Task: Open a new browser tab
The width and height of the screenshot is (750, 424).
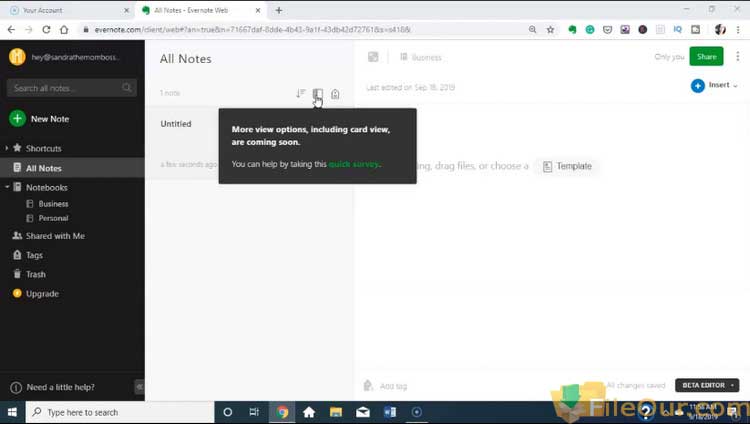Action: click(x=279, y=10)
